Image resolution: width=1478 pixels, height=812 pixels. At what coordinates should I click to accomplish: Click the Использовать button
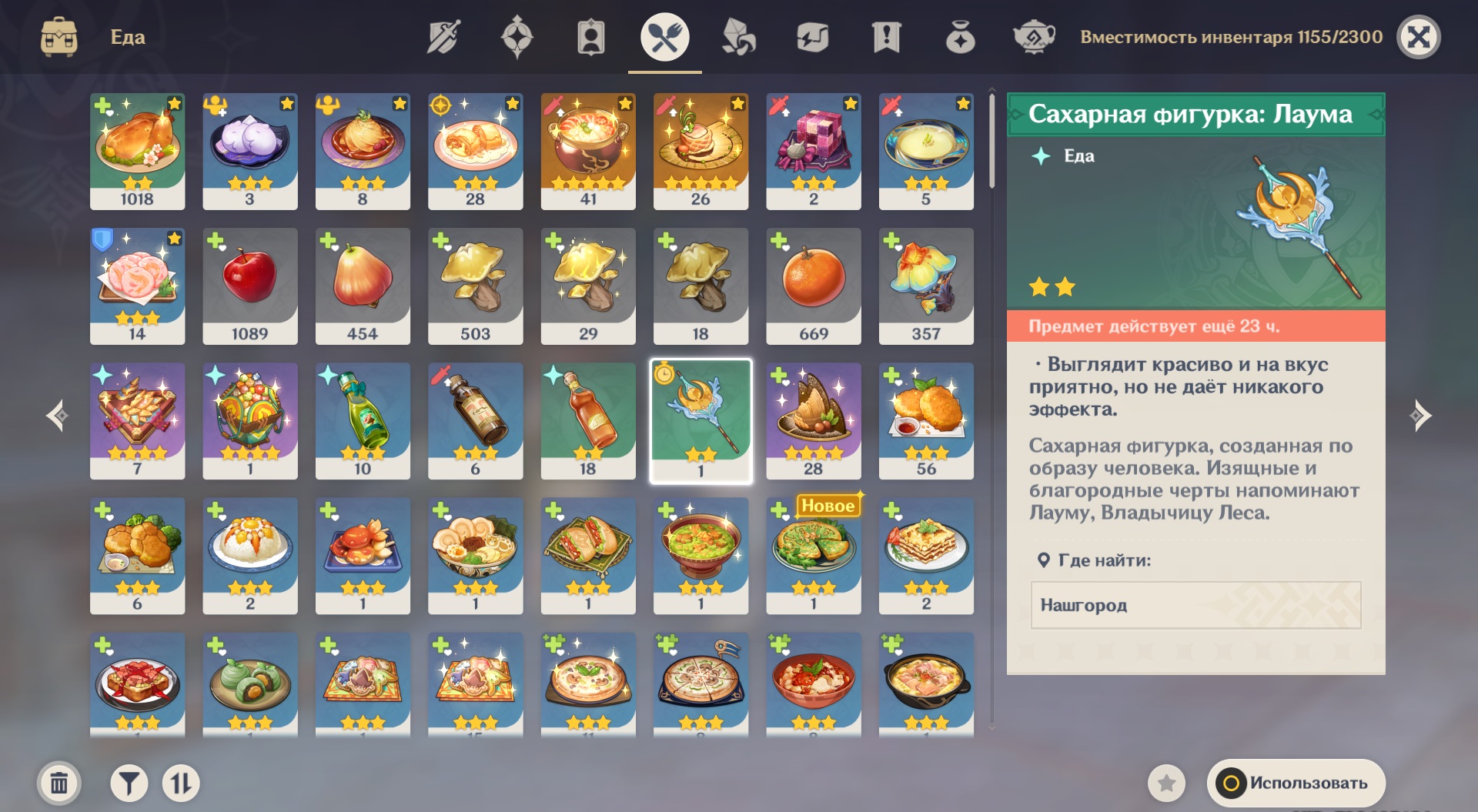tap(1296, 784)
